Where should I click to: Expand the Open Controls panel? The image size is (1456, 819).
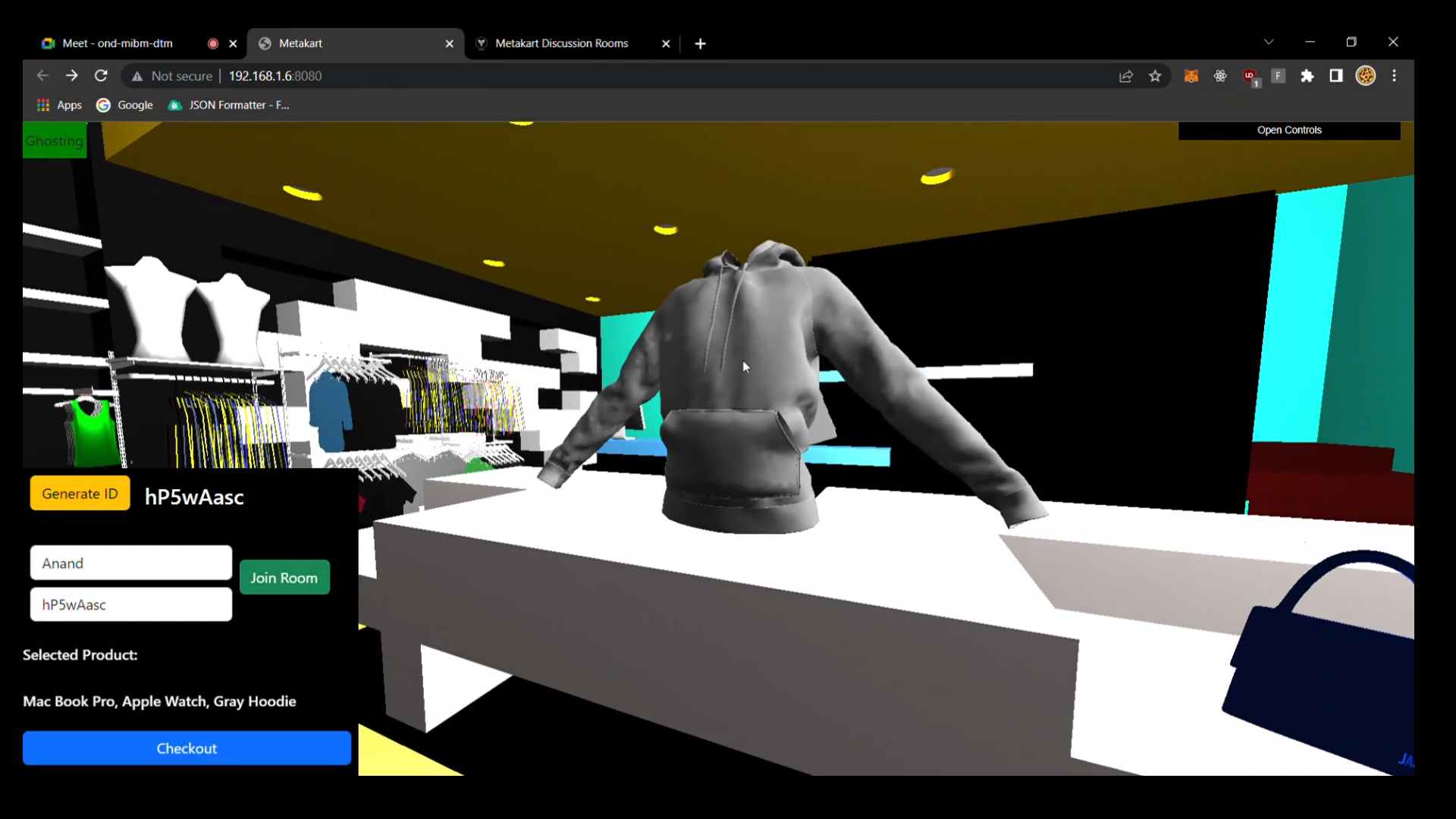(1289, 130)
